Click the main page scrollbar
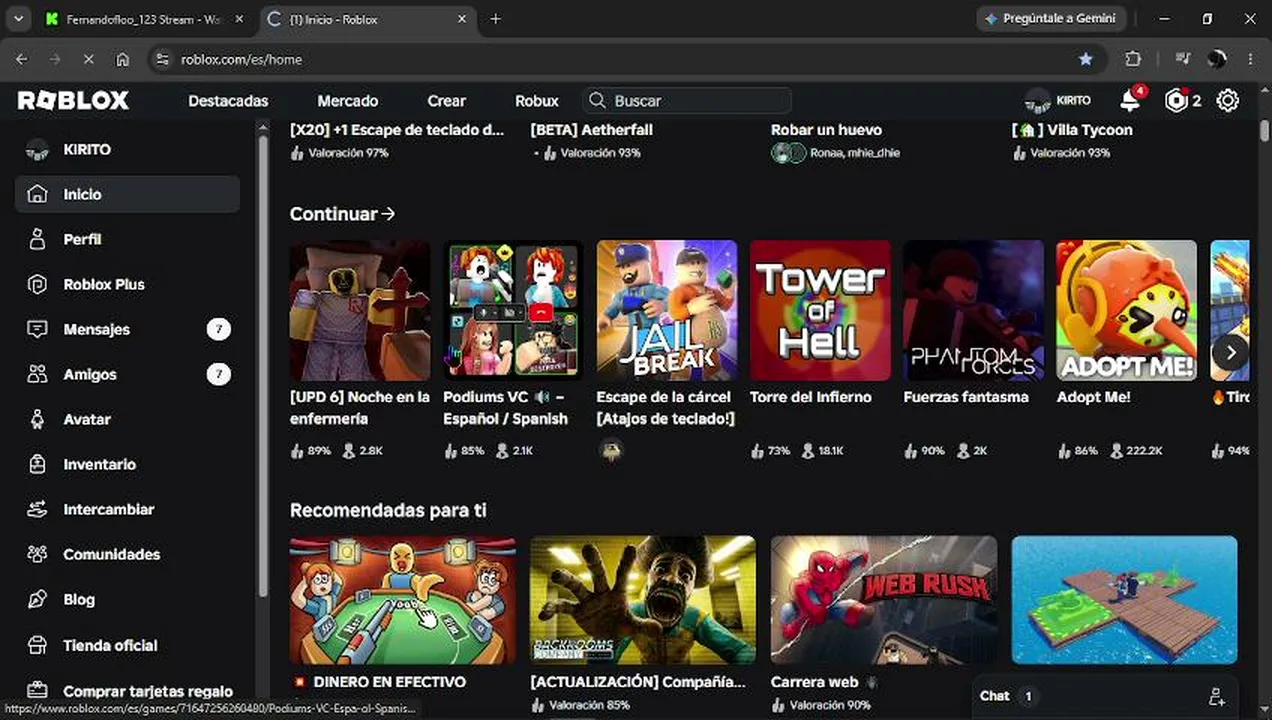Screen dimensions: 1272x720 coord(1265,131)
